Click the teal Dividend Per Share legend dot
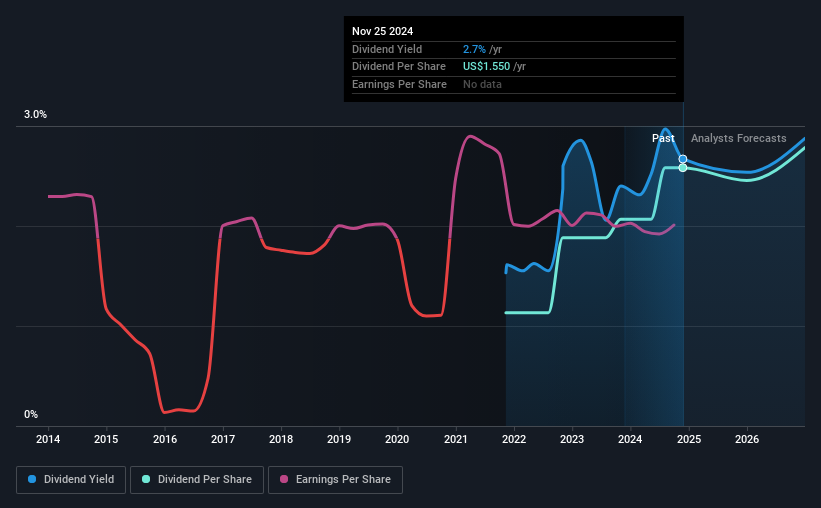Viewport: 821px width, 508px height. [x=146, y=479]
